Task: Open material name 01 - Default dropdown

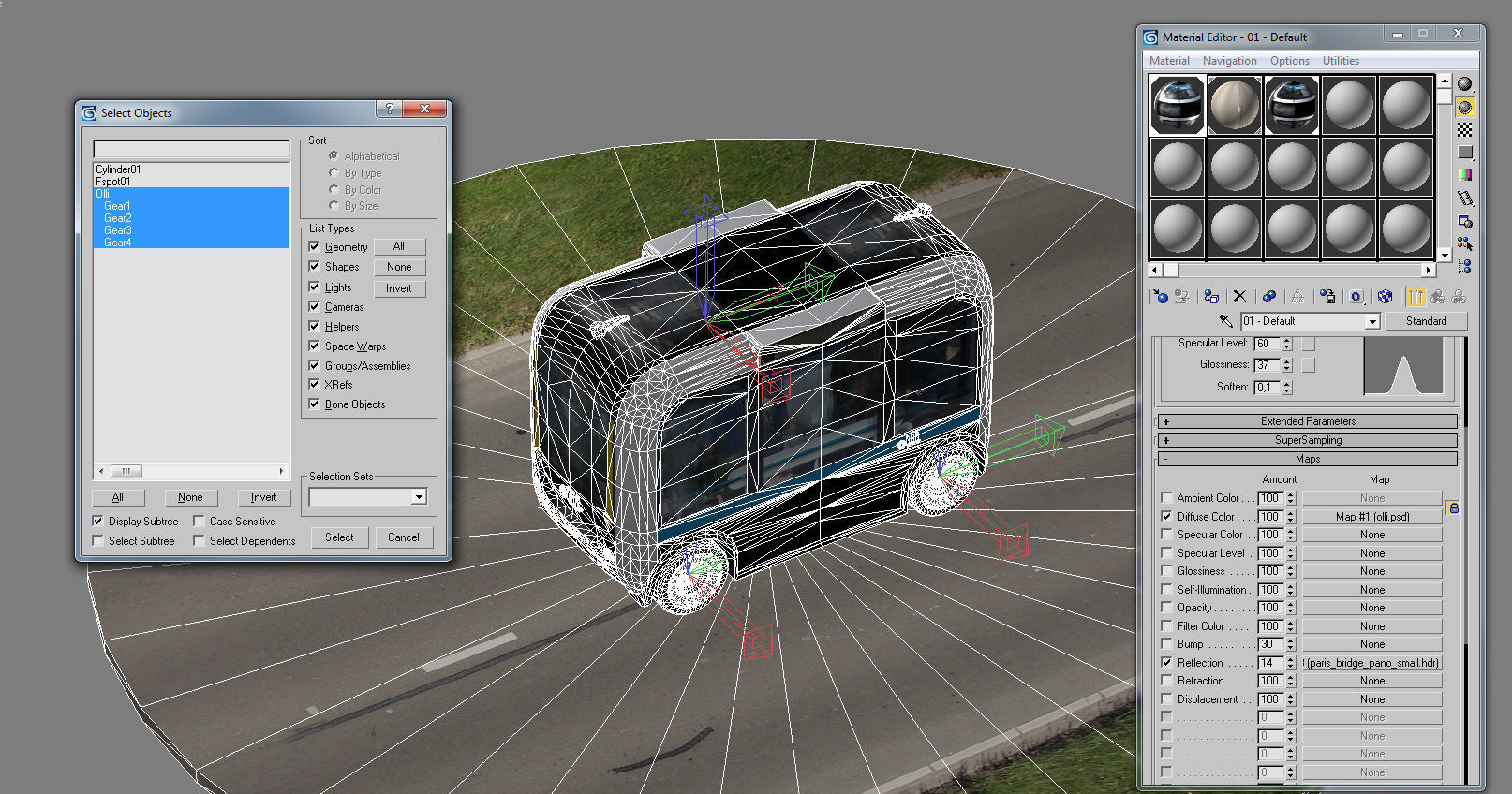Action: [x=1372, y=321]
